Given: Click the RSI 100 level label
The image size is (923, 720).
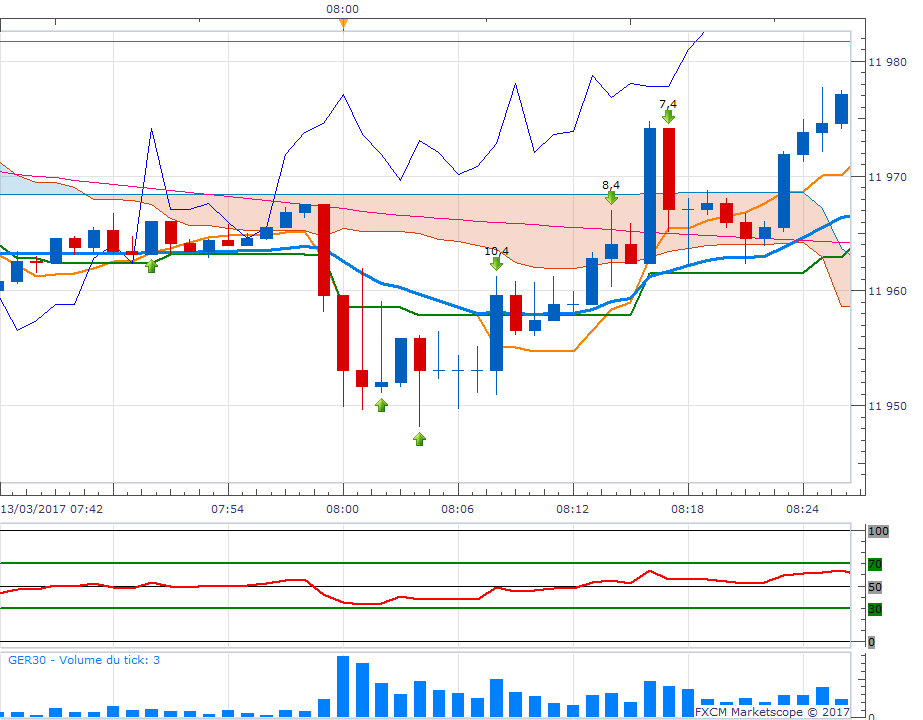Looking at the screenshot, I should coord(878,531).
